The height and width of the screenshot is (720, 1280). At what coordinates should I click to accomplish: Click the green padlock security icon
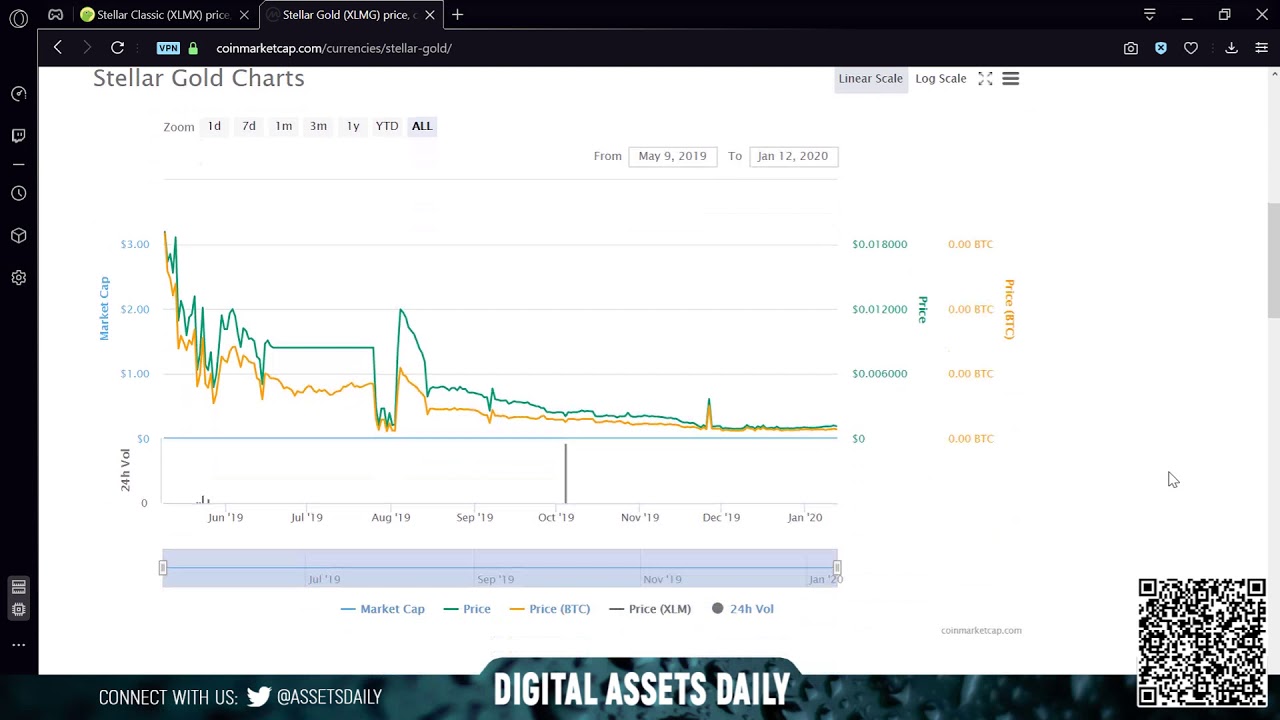(193, 48)
